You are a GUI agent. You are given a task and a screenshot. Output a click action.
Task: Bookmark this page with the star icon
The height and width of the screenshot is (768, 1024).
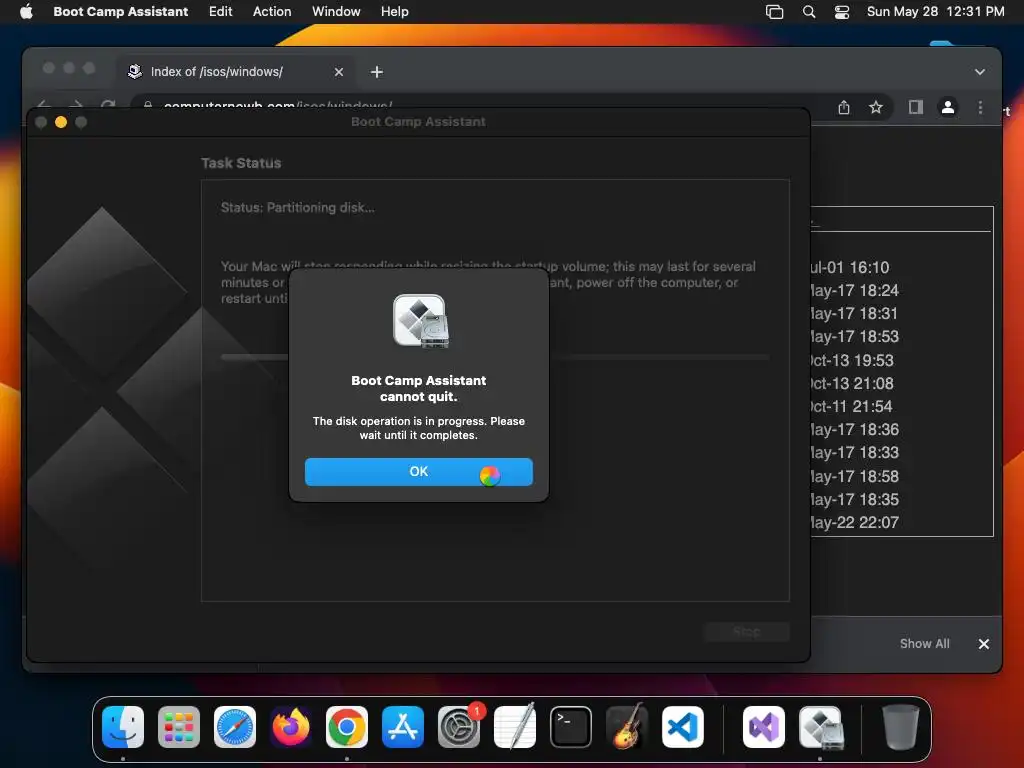[876, 107]
